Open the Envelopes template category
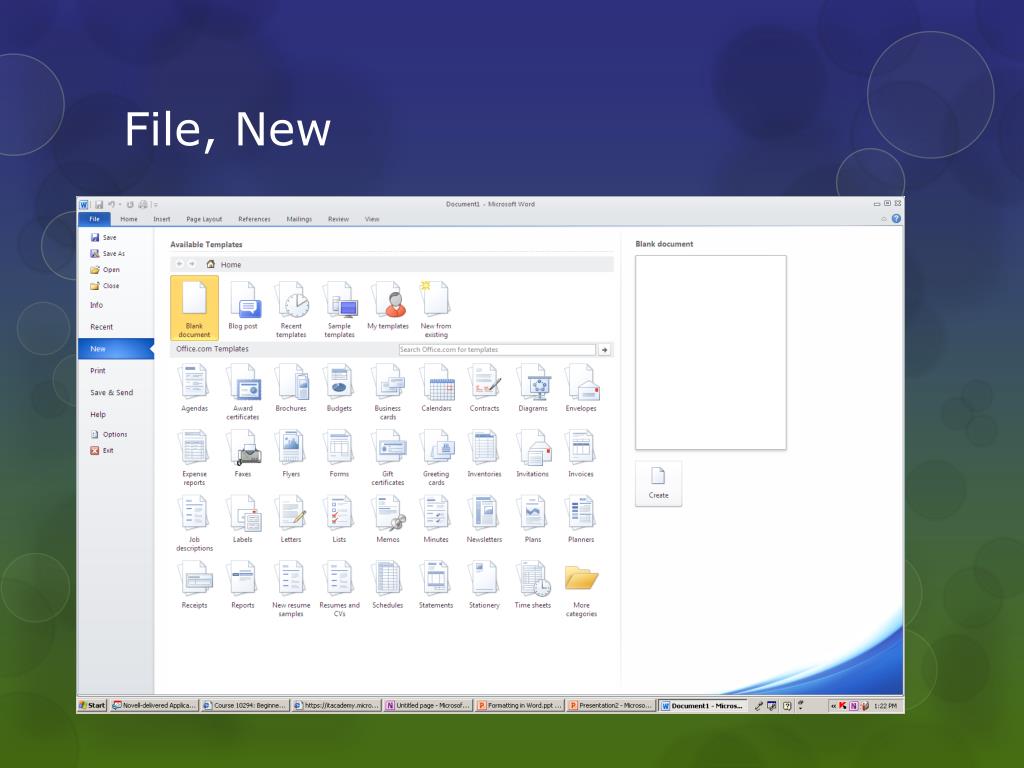 pyautogui.click(x=581, y=388)
